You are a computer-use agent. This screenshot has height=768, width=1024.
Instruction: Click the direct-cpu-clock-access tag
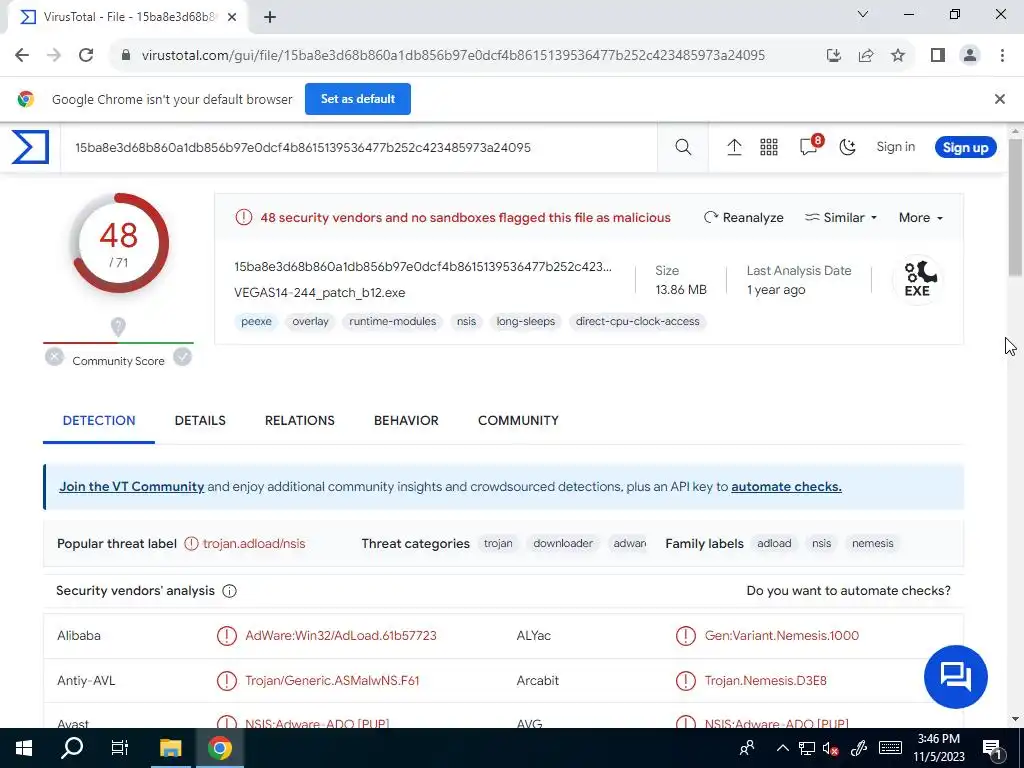click(x=637, y=321)
